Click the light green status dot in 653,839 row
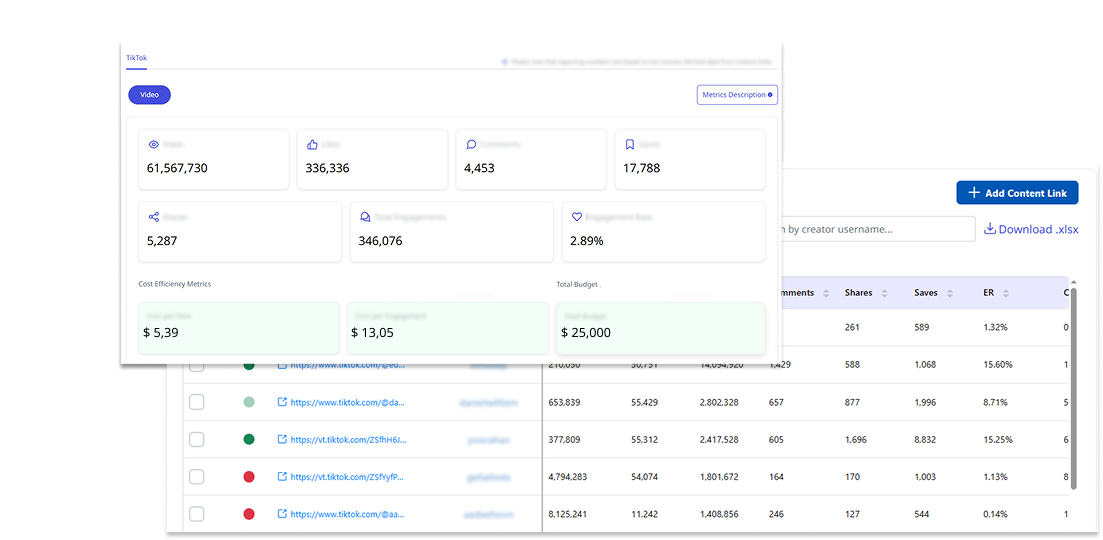The height and width of the screenshot is (540, 1103). [x=248, y=402]
